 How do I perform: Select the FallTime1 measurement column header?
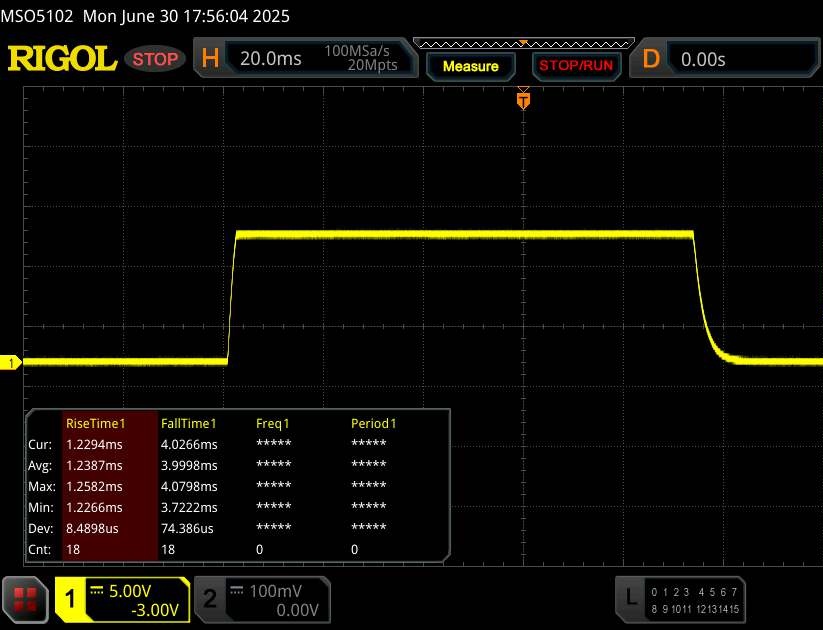(x=188, y=423)
